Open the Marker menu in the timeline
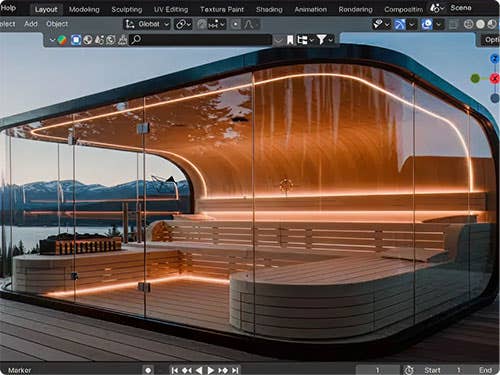500x375 pixels. 20,370
